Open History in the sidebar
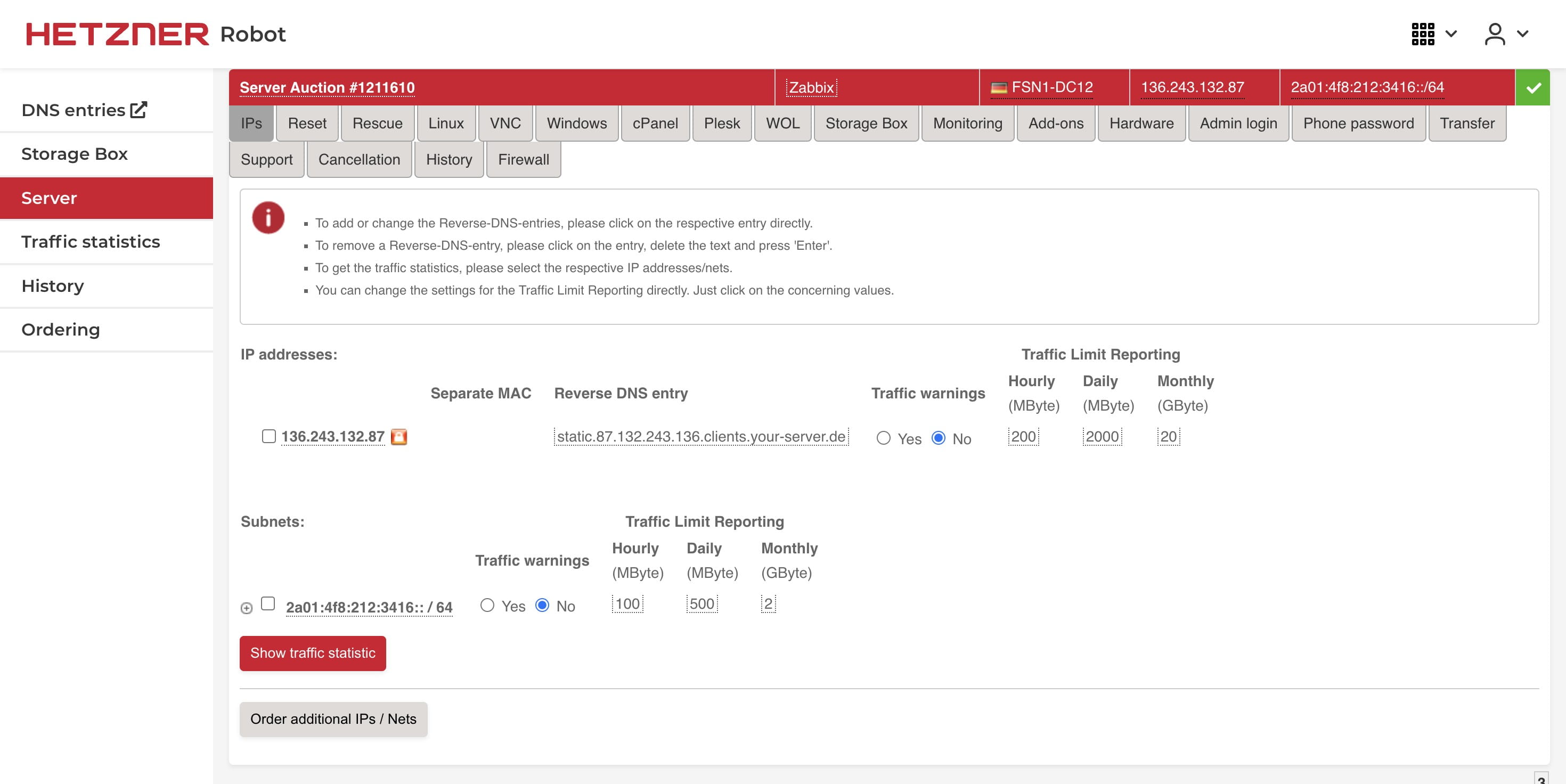This screenshot has width=1566, height=784. point(107,285)
